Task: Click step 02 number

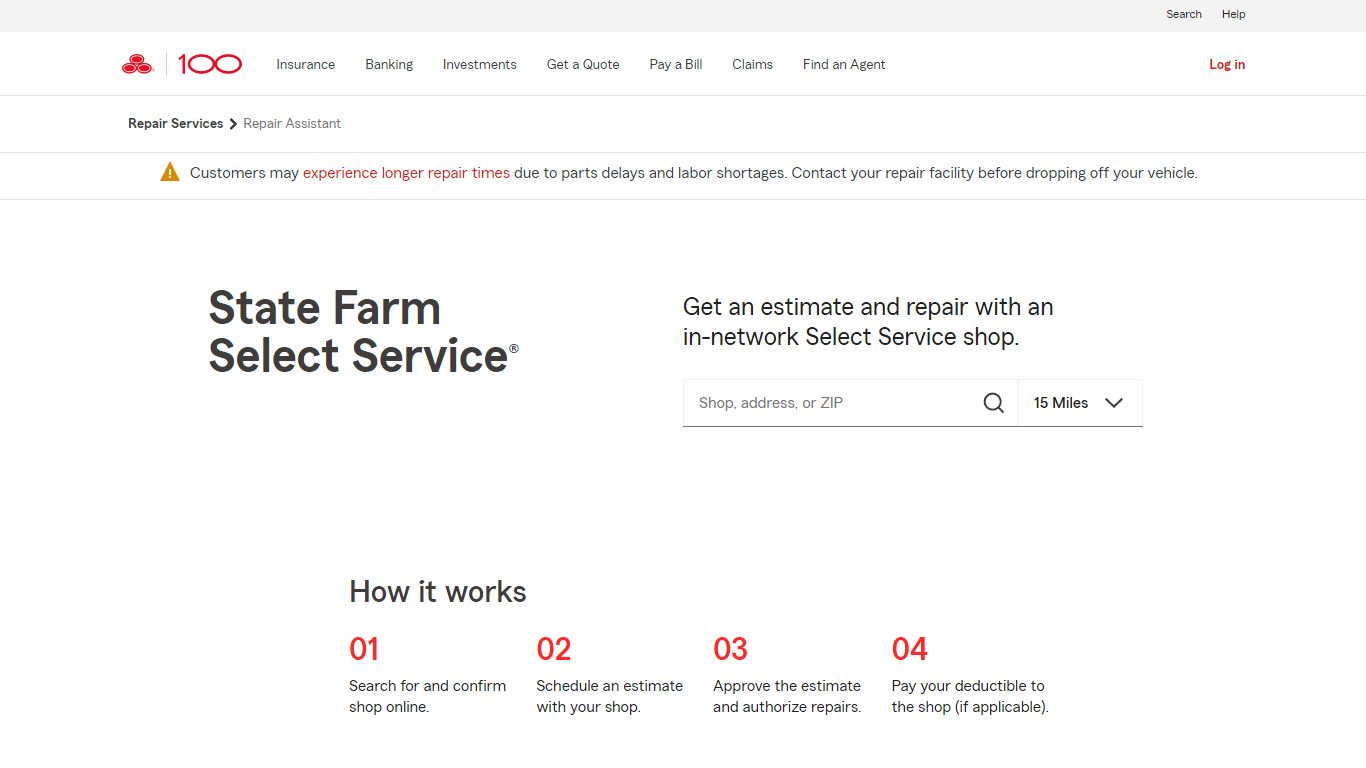Action: [554, 649]
